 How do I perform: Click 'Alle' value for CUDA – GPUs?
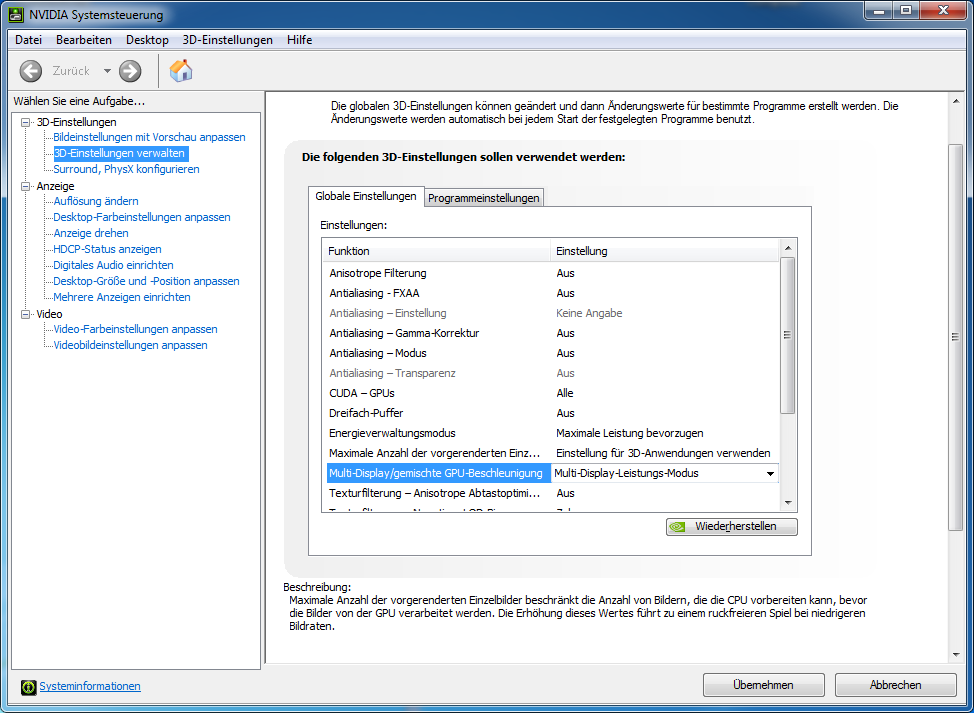(x=565, y=393)
